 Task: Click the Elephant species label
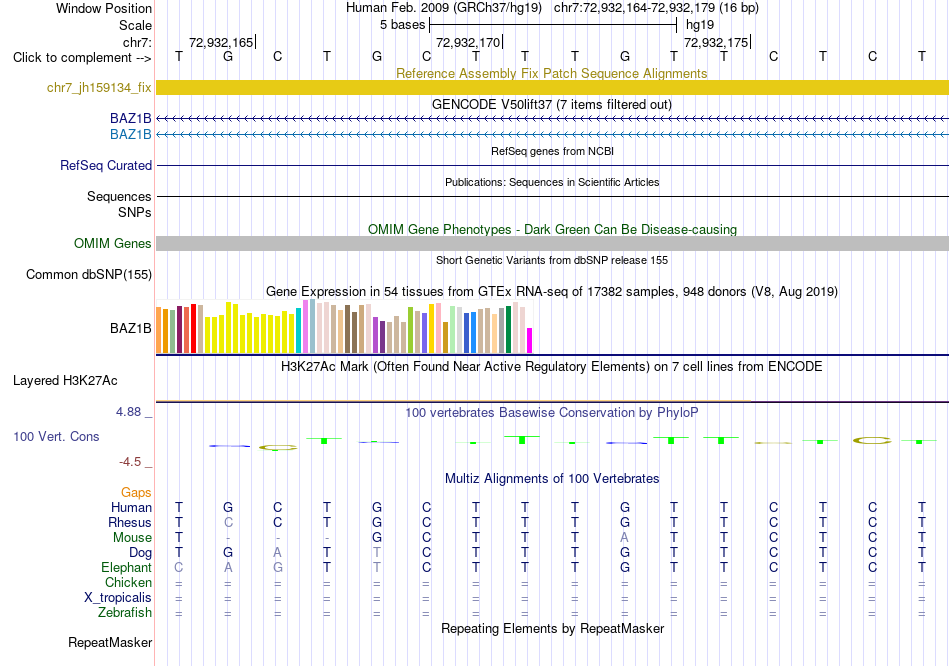pyautogui.click(x=126, y=568)
